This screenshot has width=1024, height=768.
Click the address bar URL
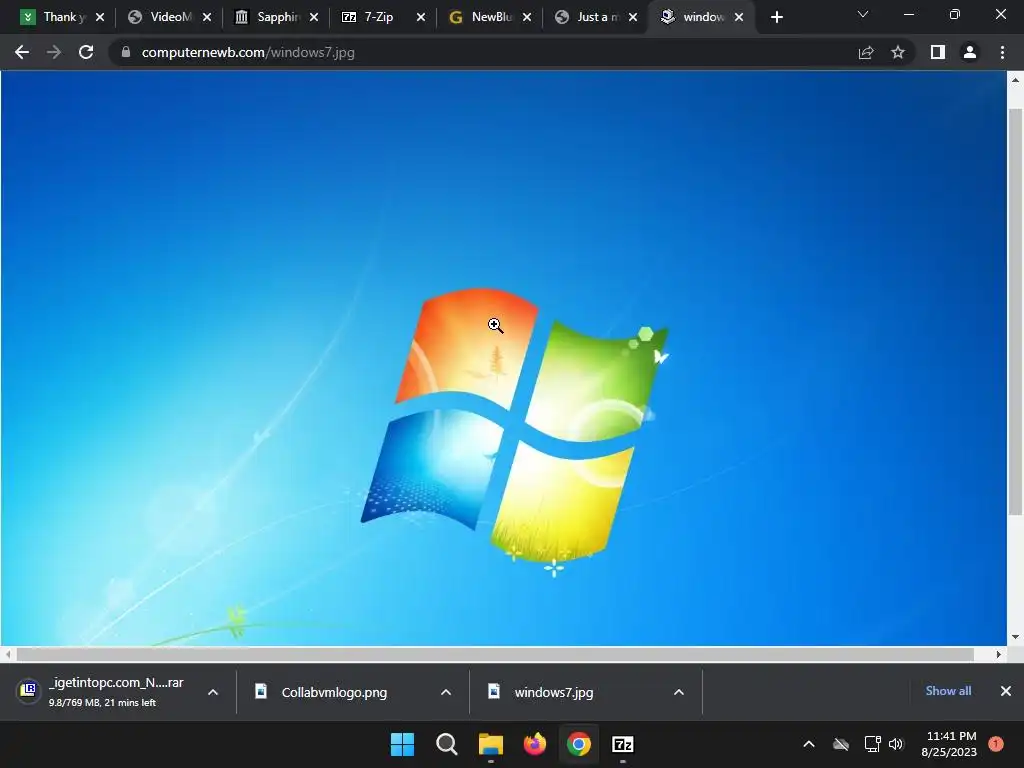pyautogui.click(x=248, y=52)
